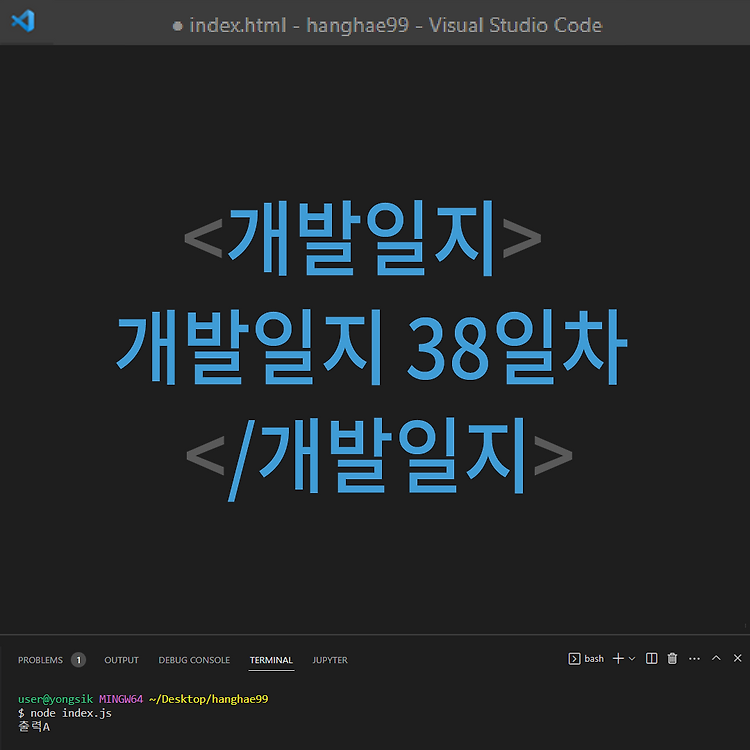Screen dimensions: 750x750
Task: Click the command line node index.js
Action: pos(71,713)
